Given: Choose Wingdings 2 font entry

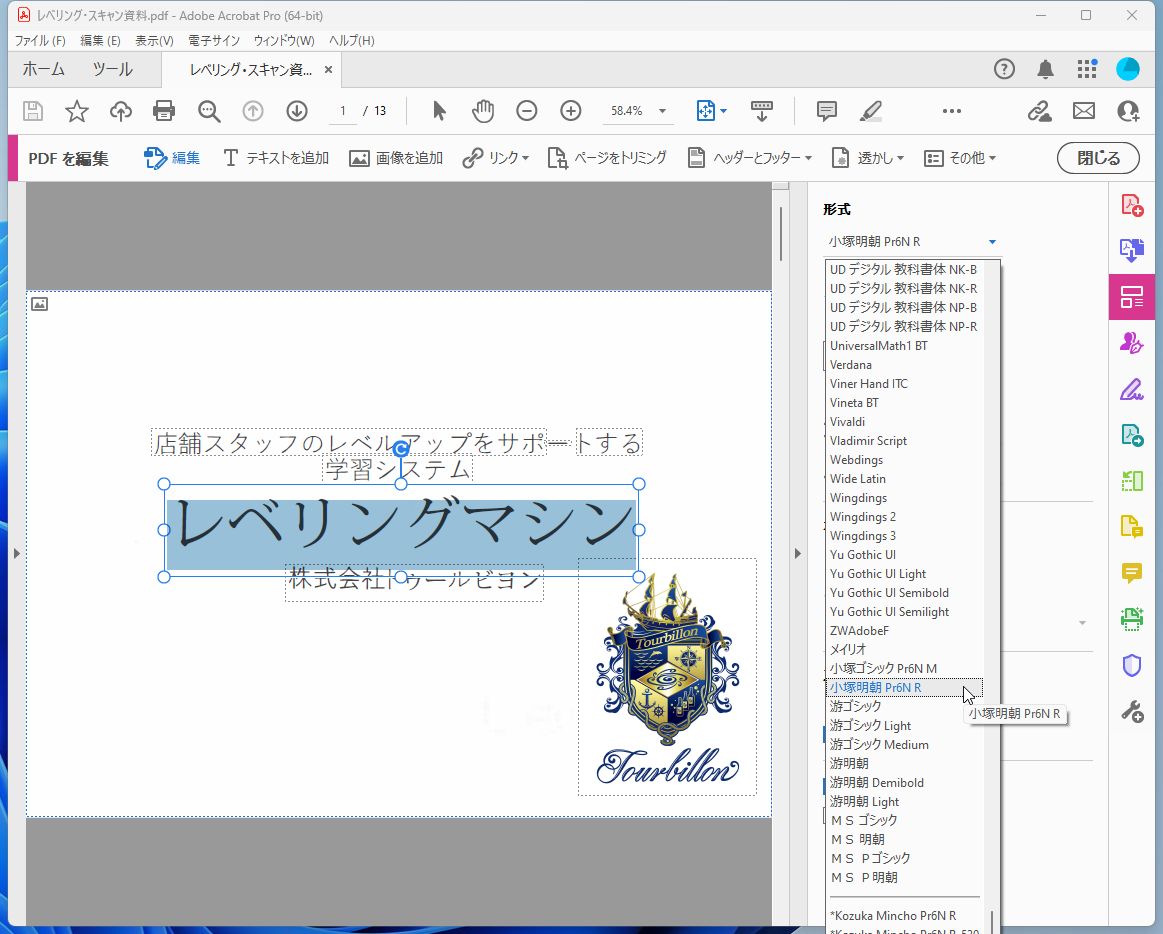Looking at the screenshot, I should 905,517.
